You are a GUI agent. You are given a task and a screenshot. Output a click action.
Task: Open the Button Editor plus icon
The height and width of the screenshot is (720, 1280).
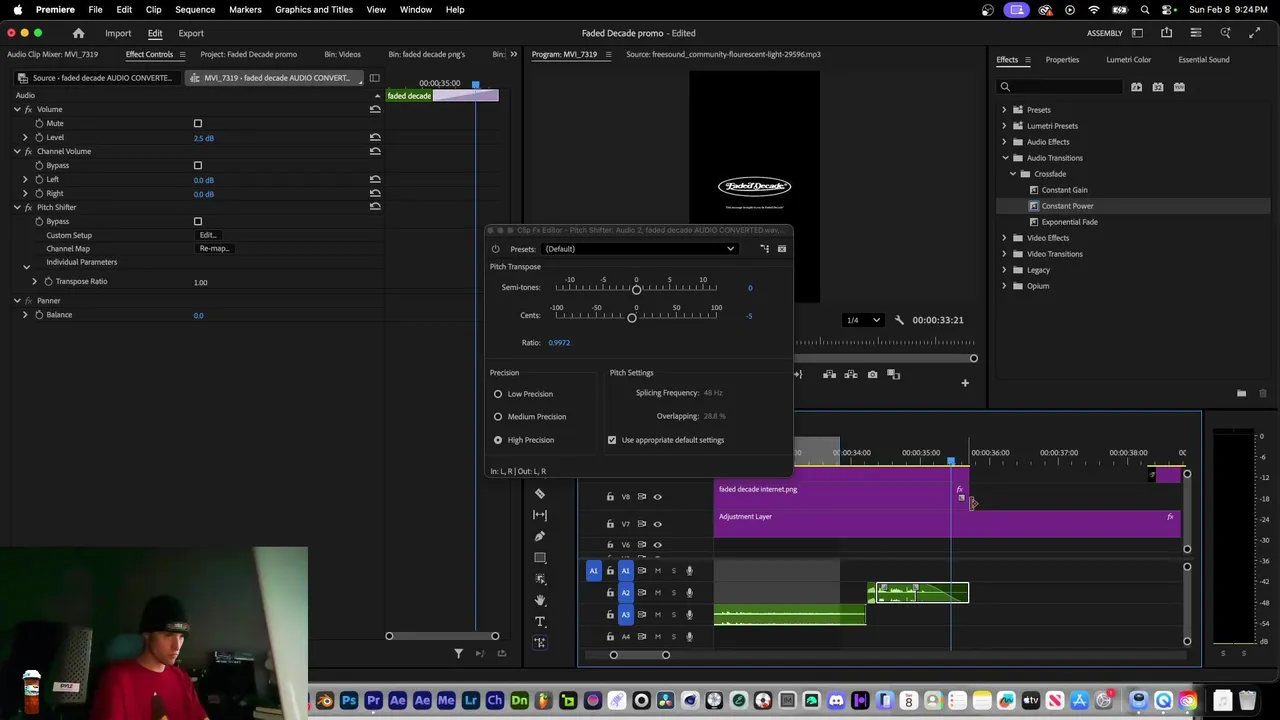(965, 383)
